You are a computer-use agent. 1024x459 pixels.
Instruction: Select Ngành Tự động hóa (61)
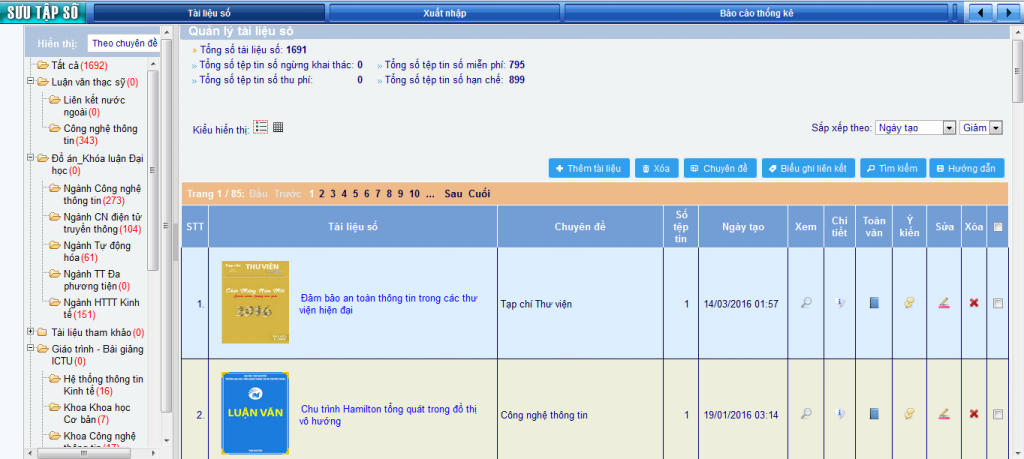point(97,251)
